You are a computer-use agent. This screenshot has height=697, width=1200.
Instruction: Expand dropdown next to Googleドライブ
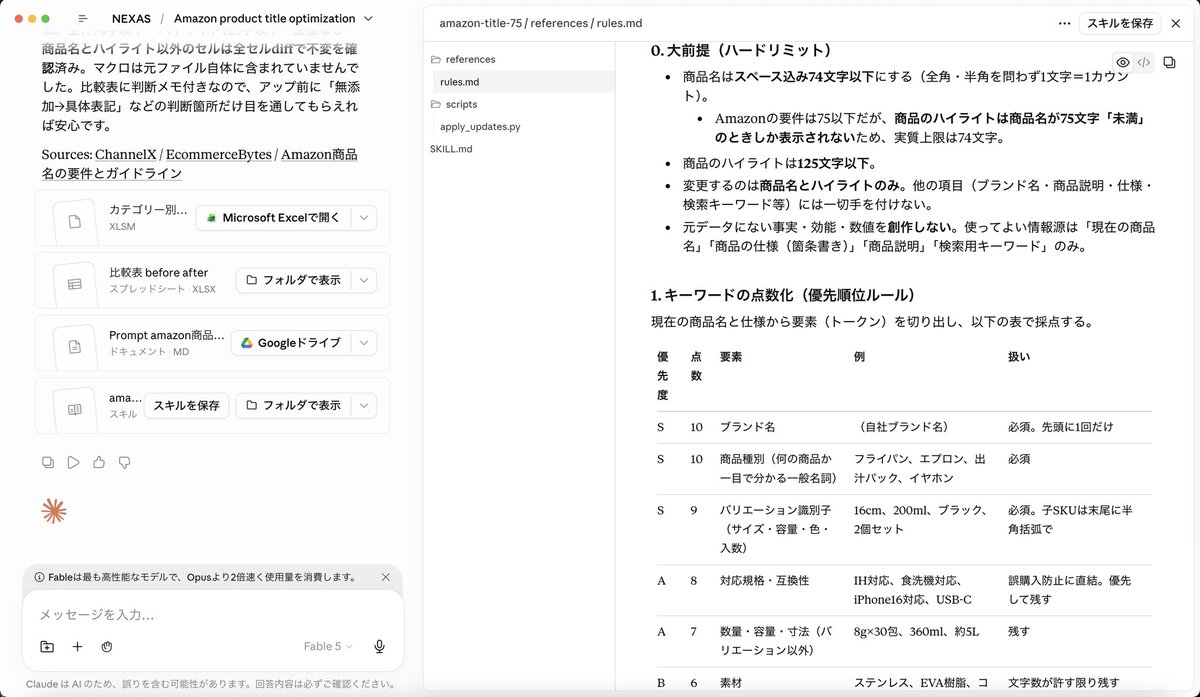click(x=364, y=343)
